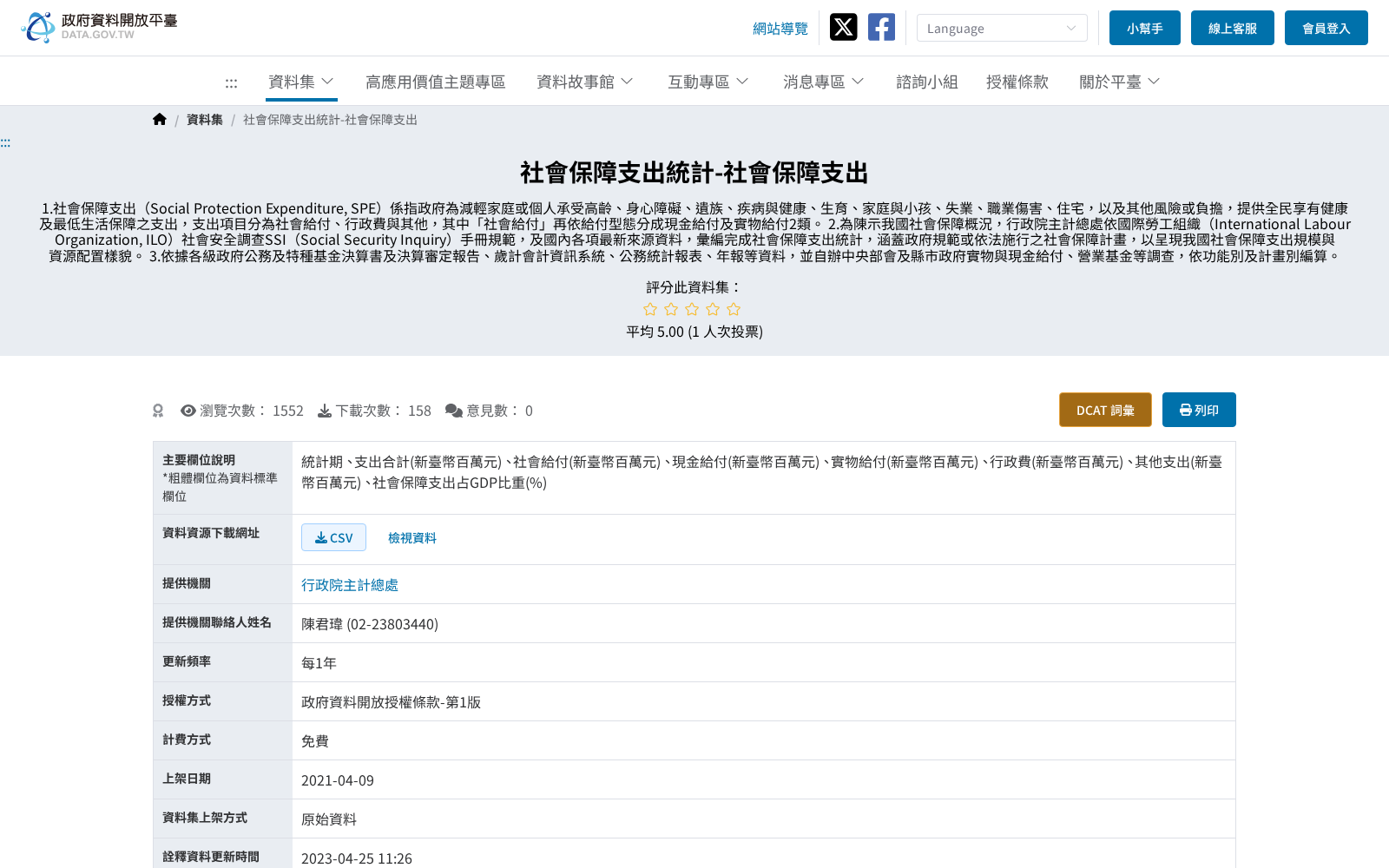The height and width of the screenshot is (868, 1389).
Task: Click the DCAT 詞彙 button
Action: pyautogui.click(x=1105, y=410)
